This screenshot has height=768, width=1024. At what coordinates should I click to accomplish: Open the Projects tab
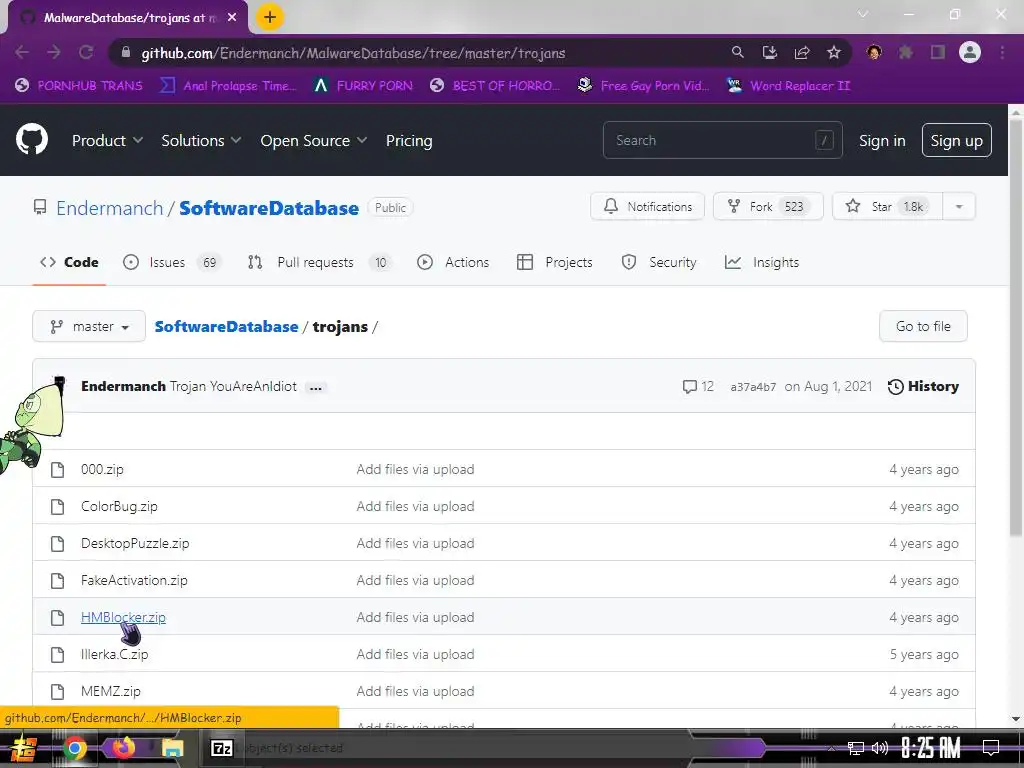pyautogui.click(x=554, y=263)
